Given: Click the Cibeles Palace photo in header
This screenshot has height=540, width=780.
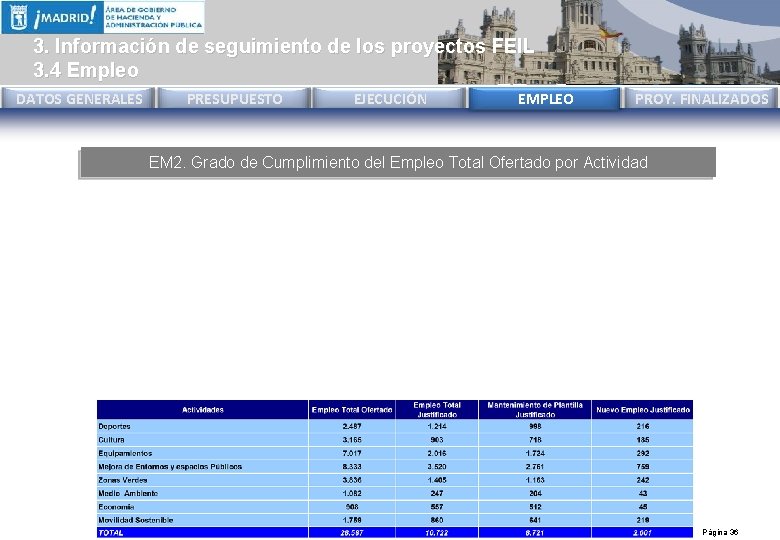Looking at the screenshot, I should point(607,42).
